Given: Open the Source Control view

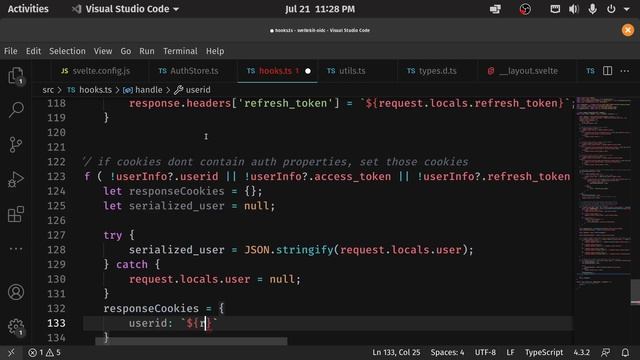Looking at the screenshot, I should point(16,144).
